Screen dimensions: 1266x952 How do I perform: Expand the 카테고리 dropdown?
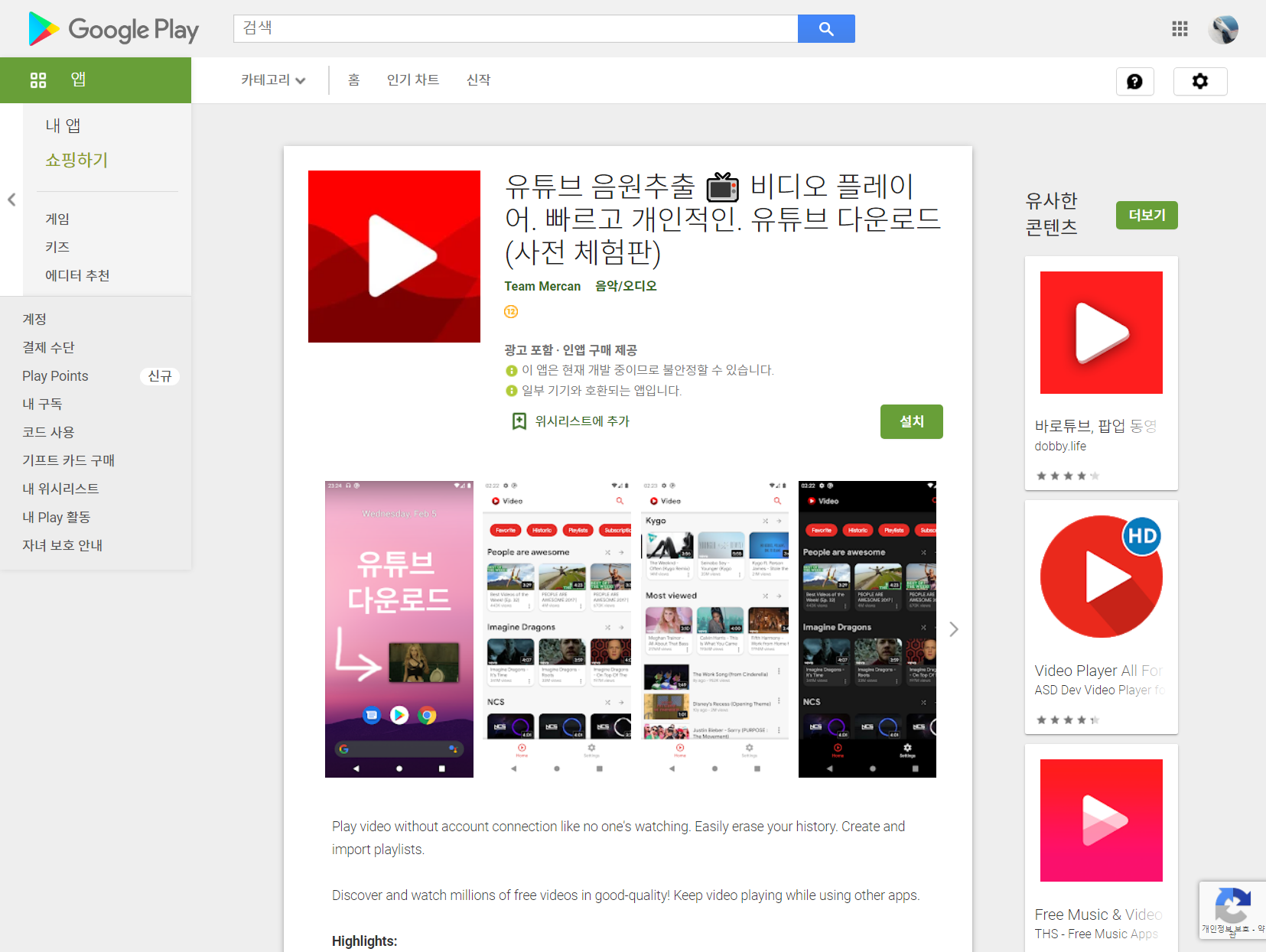(x=273, y=80)
